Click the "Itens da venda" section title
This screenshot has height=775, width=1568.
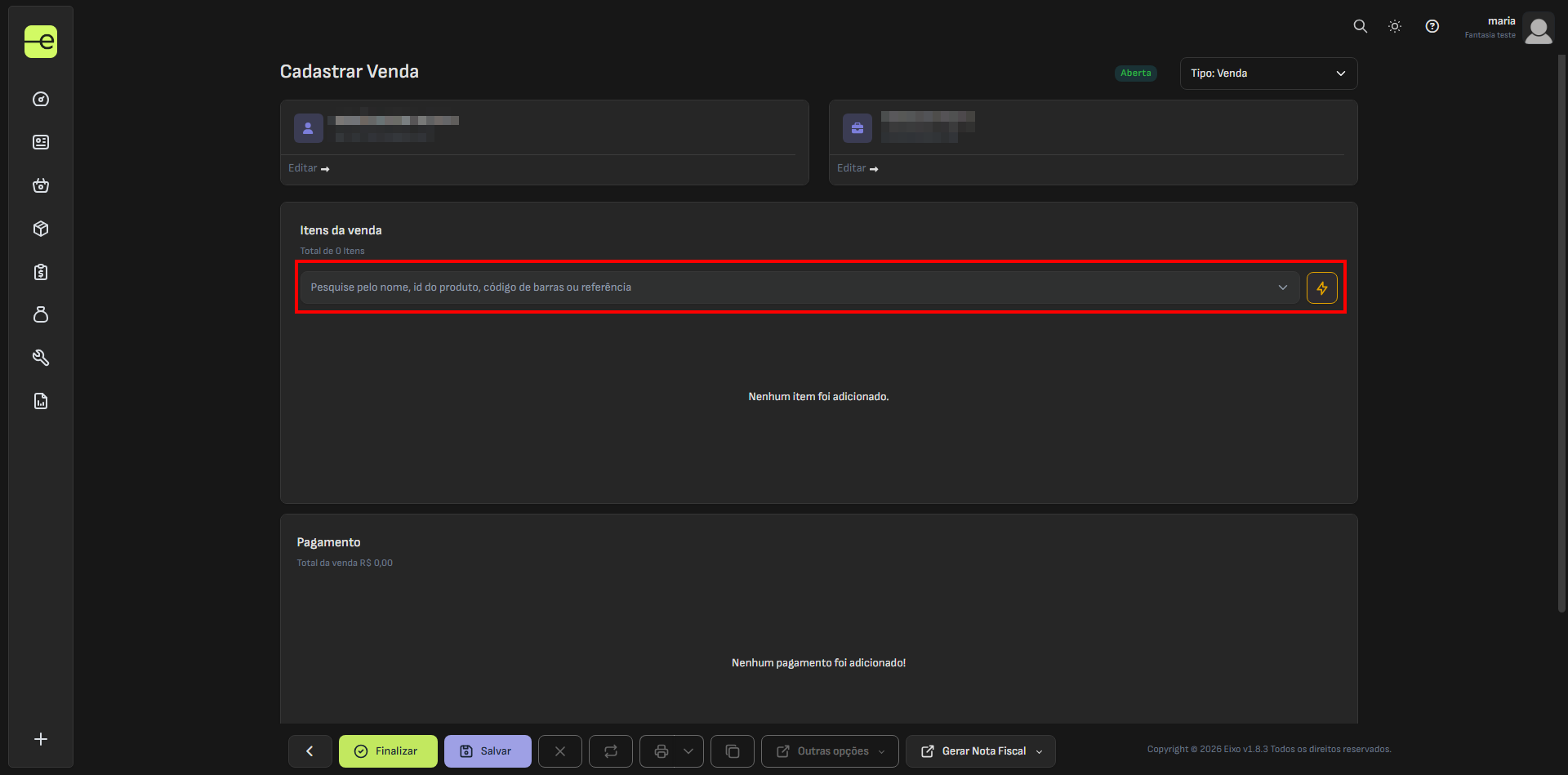(341, 230)
